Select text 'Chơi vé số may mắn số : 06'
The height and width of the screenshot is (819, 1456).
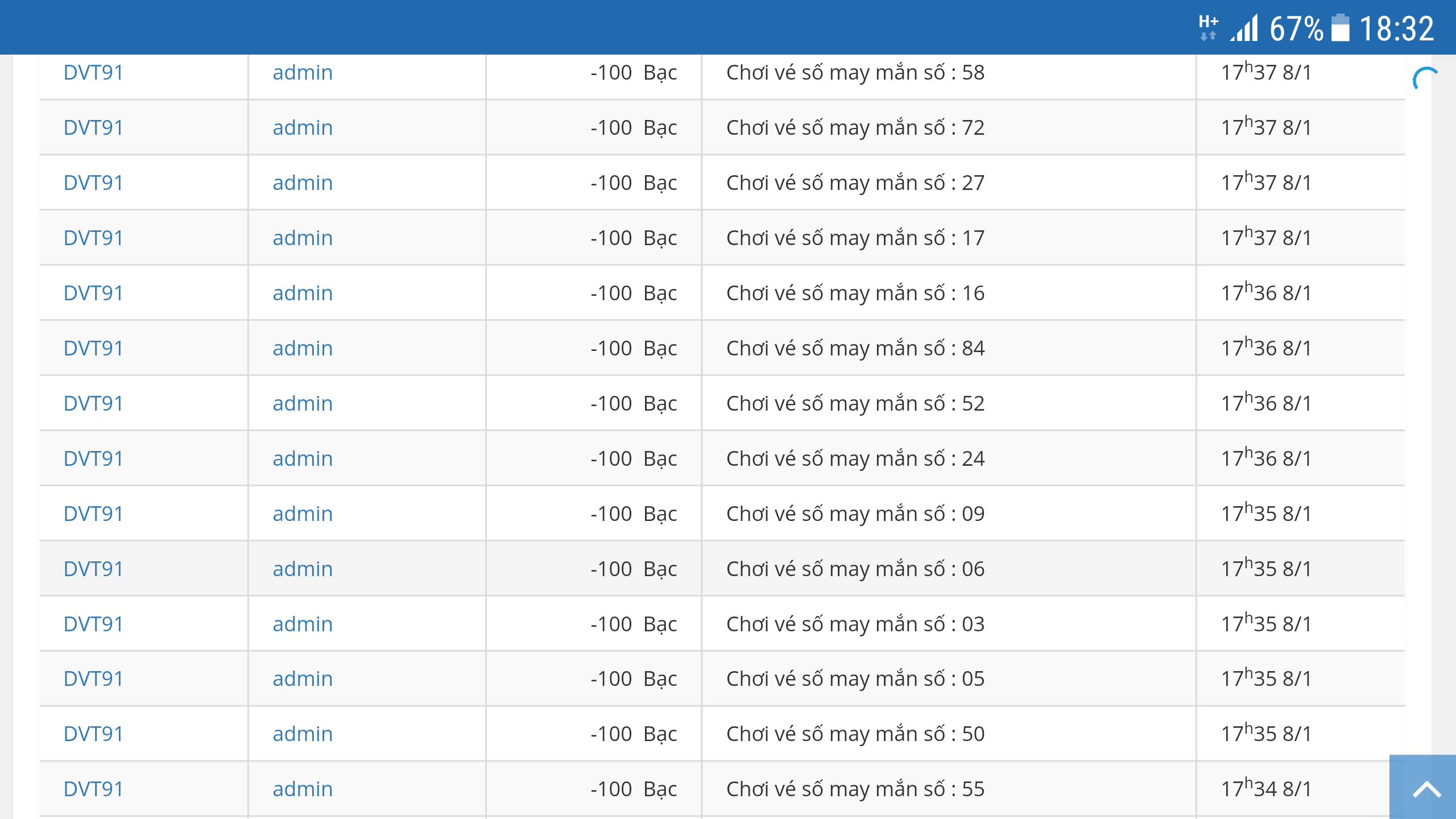click(855, 569)
